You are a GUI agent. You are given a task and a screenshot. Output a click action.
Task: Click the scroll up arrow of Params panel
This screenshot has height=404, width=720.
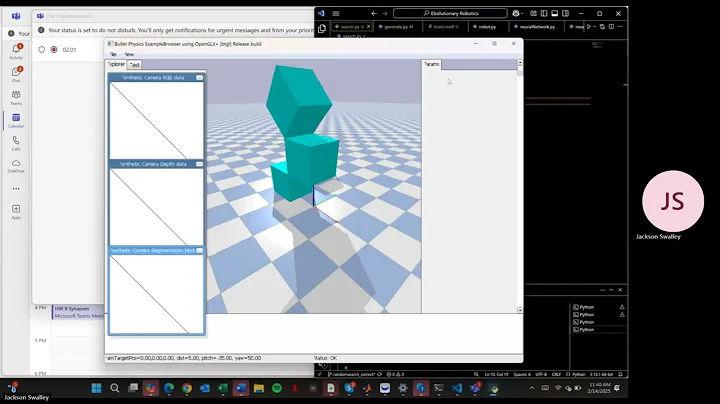(520, 62)
